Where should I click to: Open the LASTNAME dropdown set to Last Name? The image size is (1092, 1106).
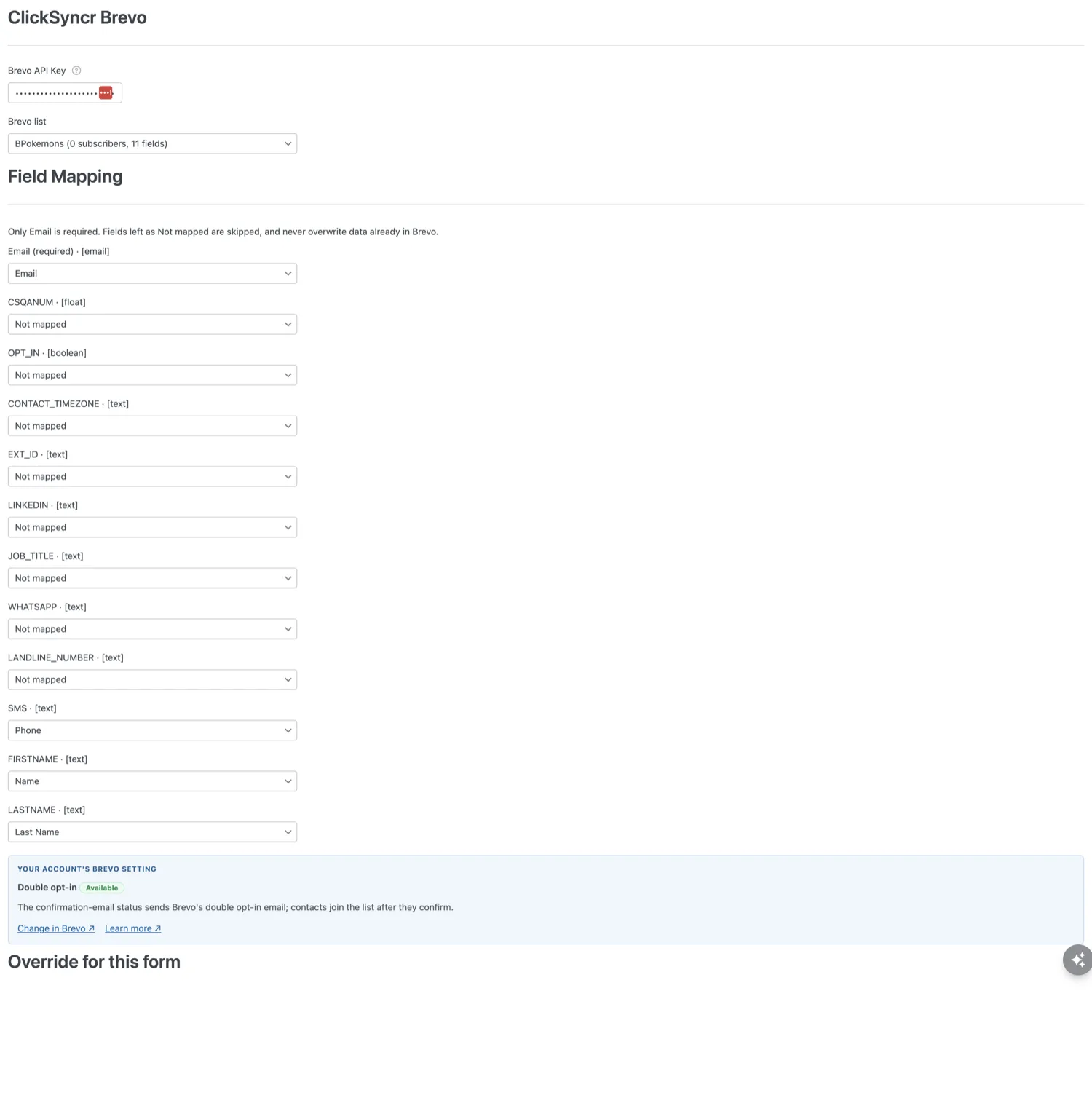[152, 832]
